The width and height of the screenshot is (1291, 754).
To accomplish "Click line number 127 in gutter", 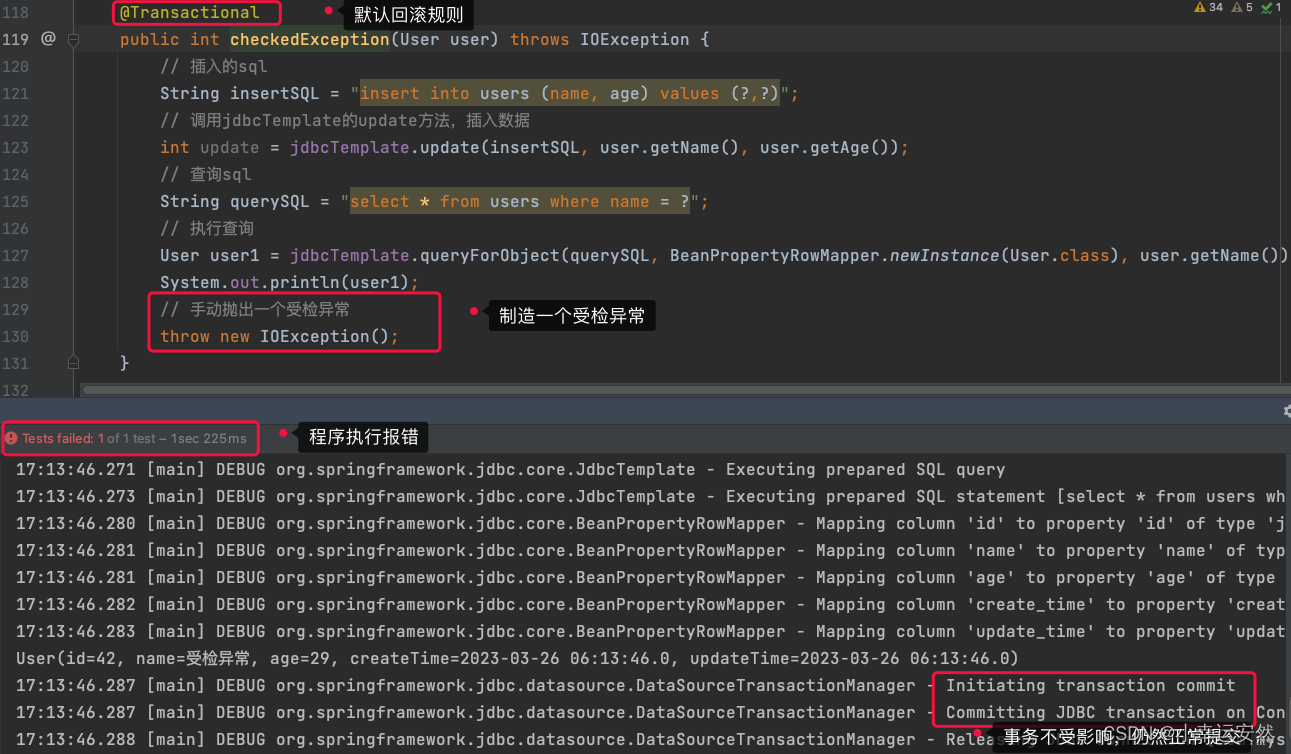I will (16, 256).
